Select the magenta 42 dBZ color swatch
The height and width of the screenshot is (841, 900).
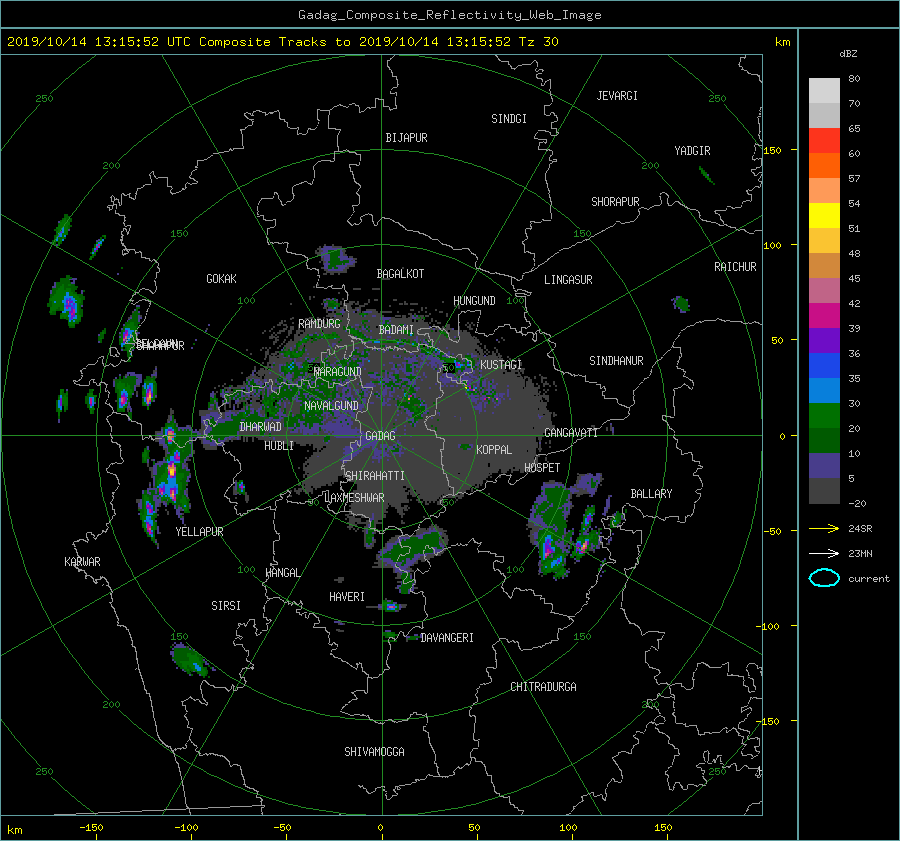coord(824,315)
